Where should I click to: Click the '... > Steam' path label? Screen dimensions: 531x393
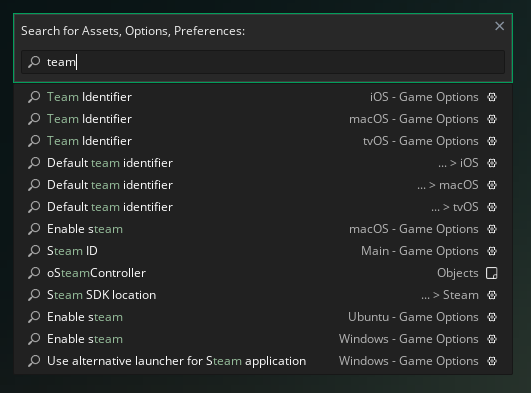[450, 295]
